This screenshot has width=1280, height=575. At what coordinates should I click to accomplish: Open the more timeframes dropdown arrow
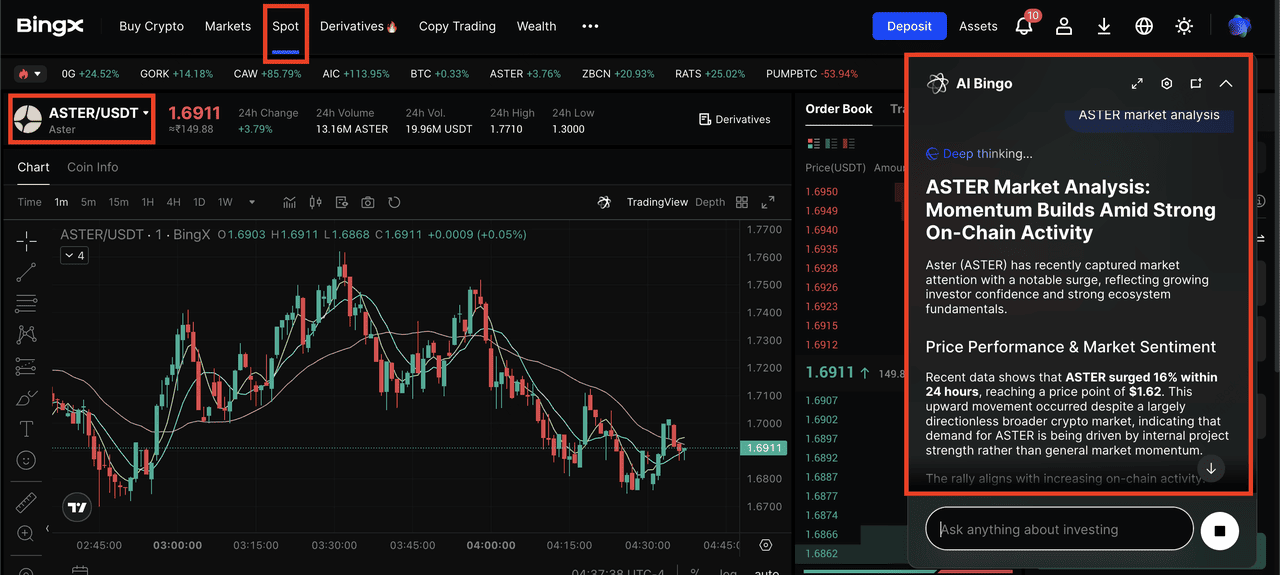pyautogui.click(x=252, y=202)
